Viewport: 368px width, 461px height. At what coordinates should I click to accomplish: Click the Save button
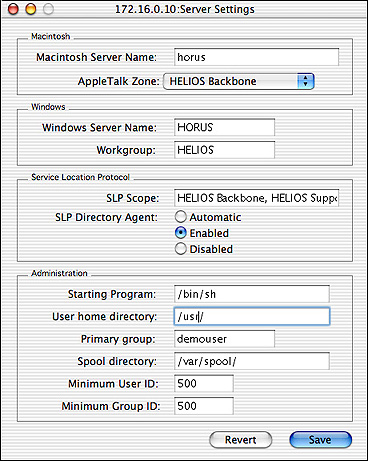tap(320, 440)
